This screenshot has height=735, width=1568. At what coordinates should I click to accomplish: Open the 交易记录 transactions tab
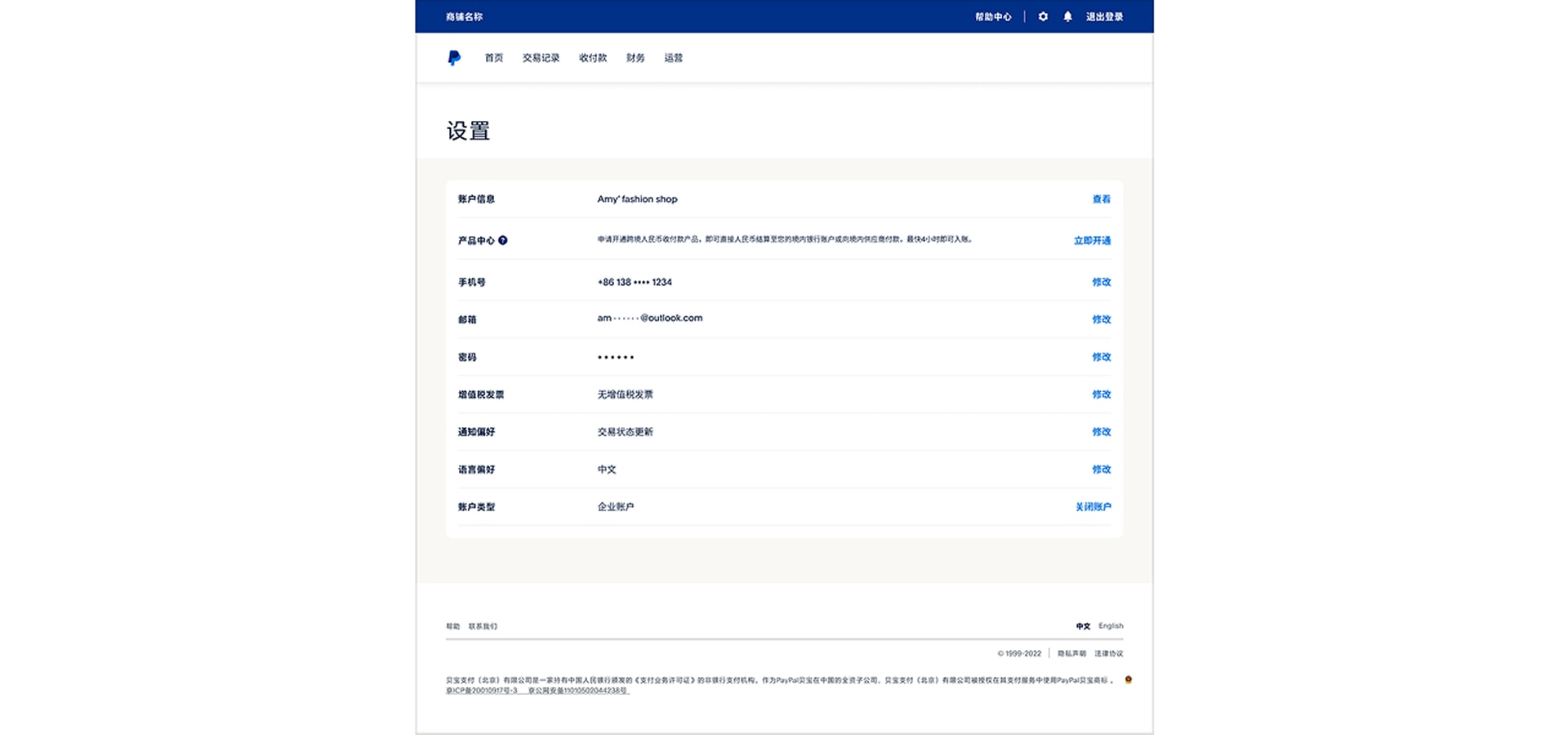541,57
